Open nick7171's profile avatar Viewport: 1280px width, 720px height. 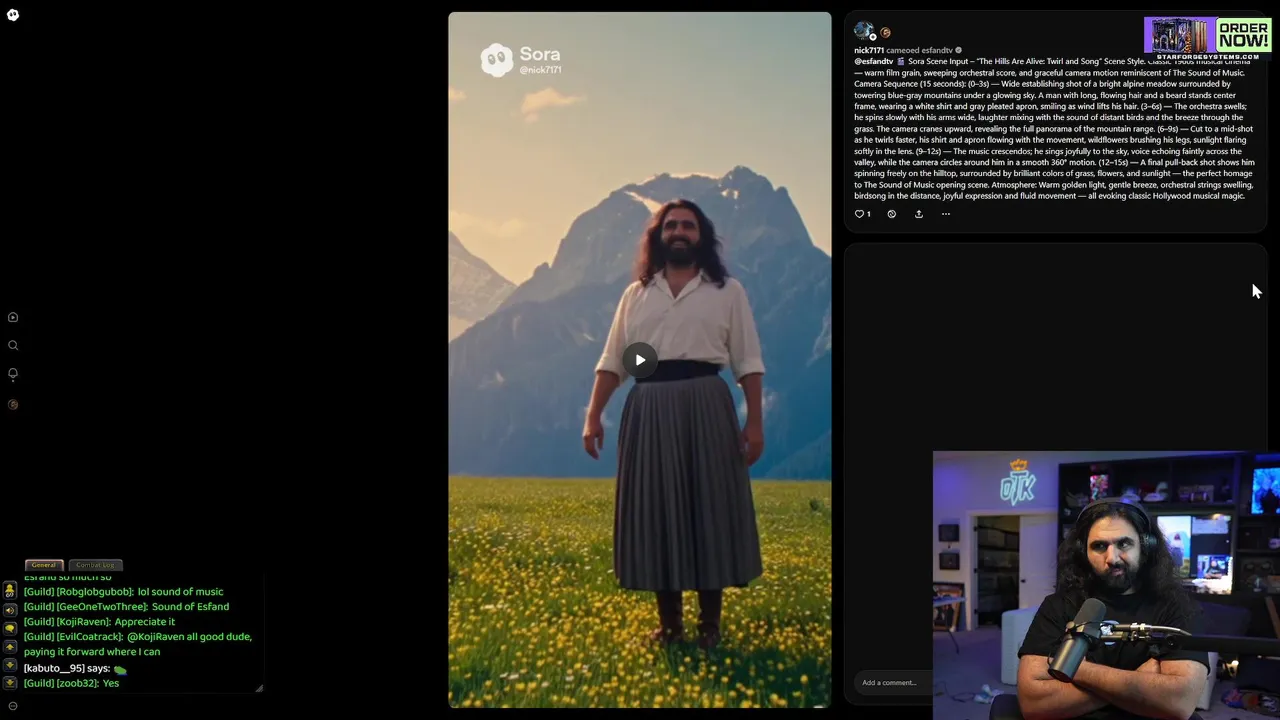click(864, 31)
